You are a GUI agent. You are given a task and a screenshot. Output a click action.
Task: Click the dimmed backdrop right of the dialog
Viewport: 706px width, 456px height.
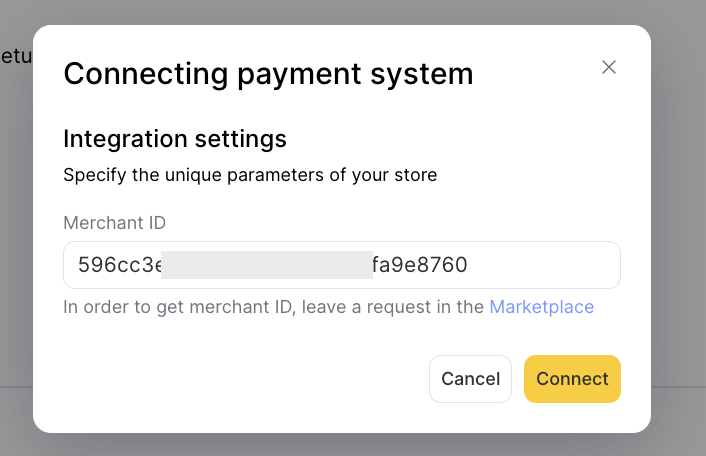[x=679, y=225]
